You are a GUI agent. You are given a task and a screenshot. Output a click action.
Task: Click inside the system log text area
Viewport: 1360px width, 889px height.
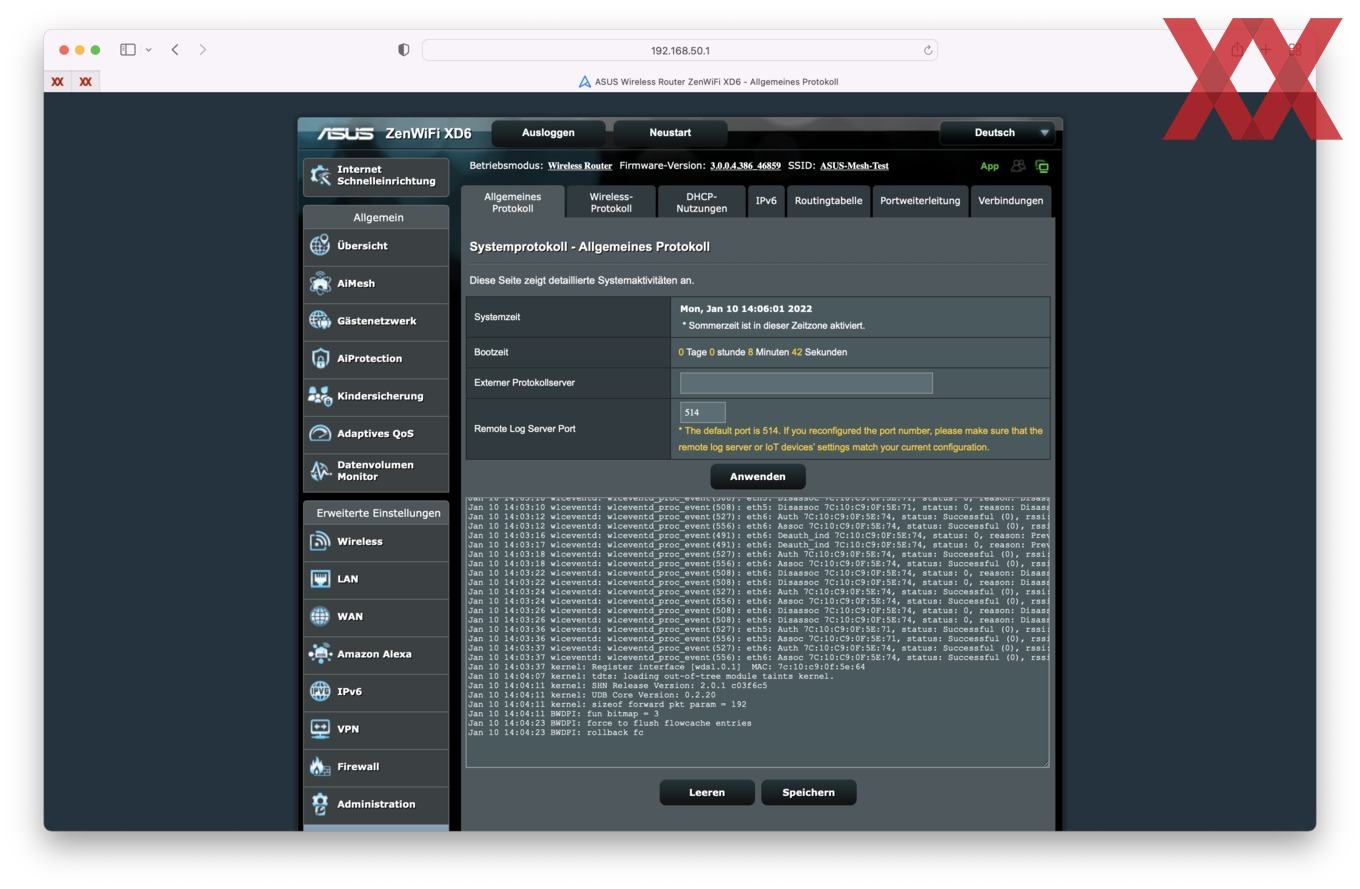(757, 632)
